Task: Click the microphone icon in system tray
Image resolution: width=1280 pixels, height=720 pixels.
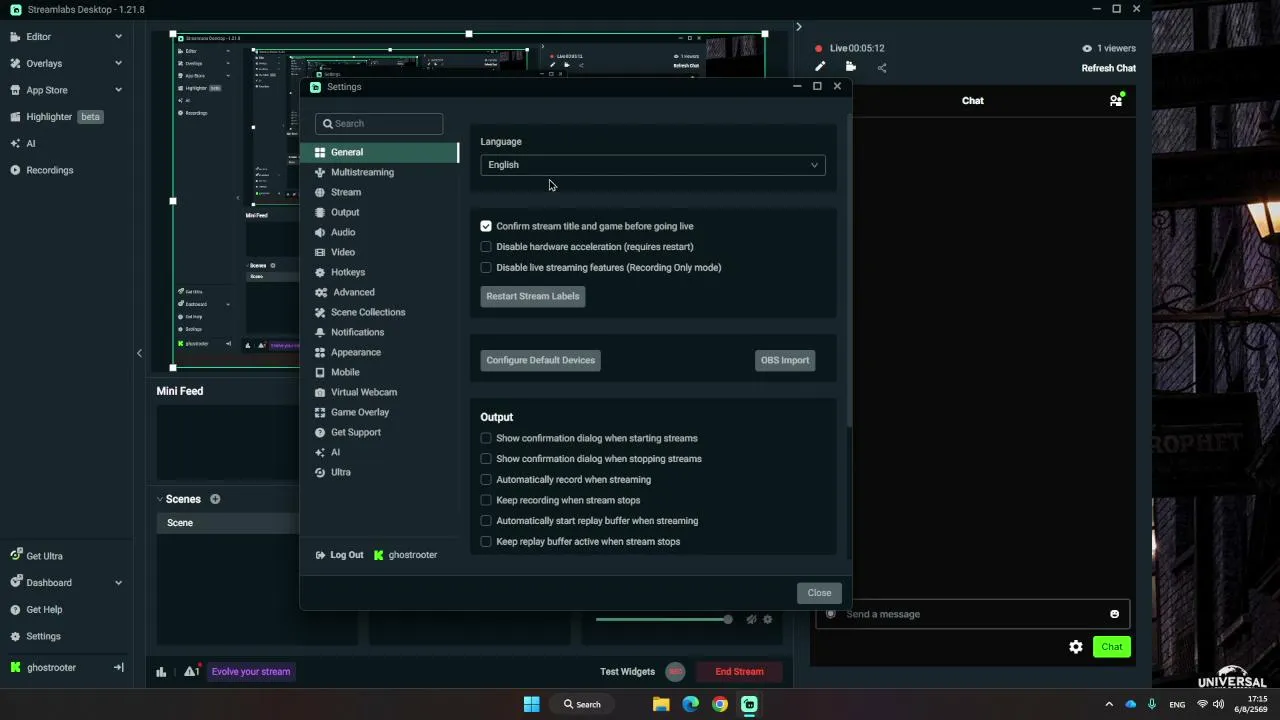Action: (x=1152, y=704)
